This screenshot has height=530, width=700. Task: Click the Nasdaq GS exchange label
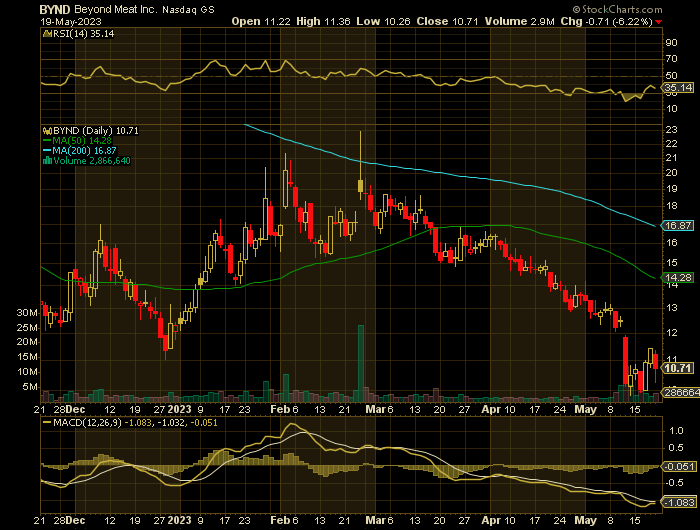[188, 9]
